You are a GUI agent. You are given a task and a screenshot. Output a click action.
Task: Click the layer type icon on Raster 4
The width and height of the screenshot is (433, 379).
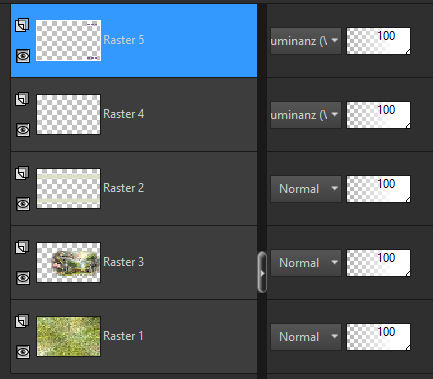pos(22,99)
